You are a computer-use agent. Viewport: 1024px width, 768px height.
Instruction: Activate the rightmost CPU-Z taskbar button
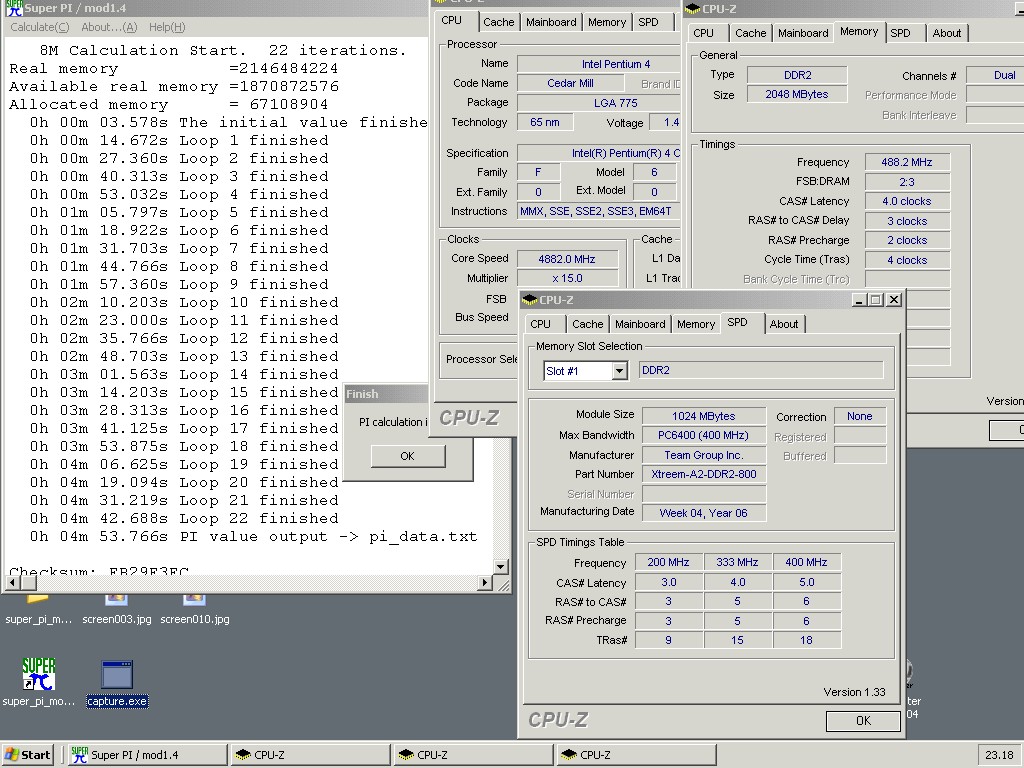pyautogui.click(x=637, y=755)
